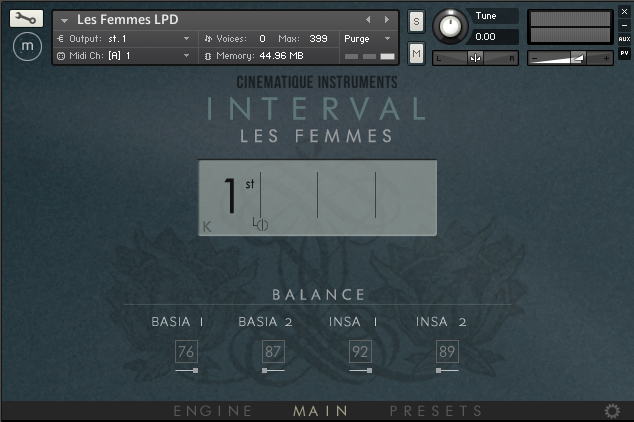Viewport: 634px width, 422px height.
Task: Click the INSA 2 value box showing 89
Action: pyautogui.click(x=447, y=351)
